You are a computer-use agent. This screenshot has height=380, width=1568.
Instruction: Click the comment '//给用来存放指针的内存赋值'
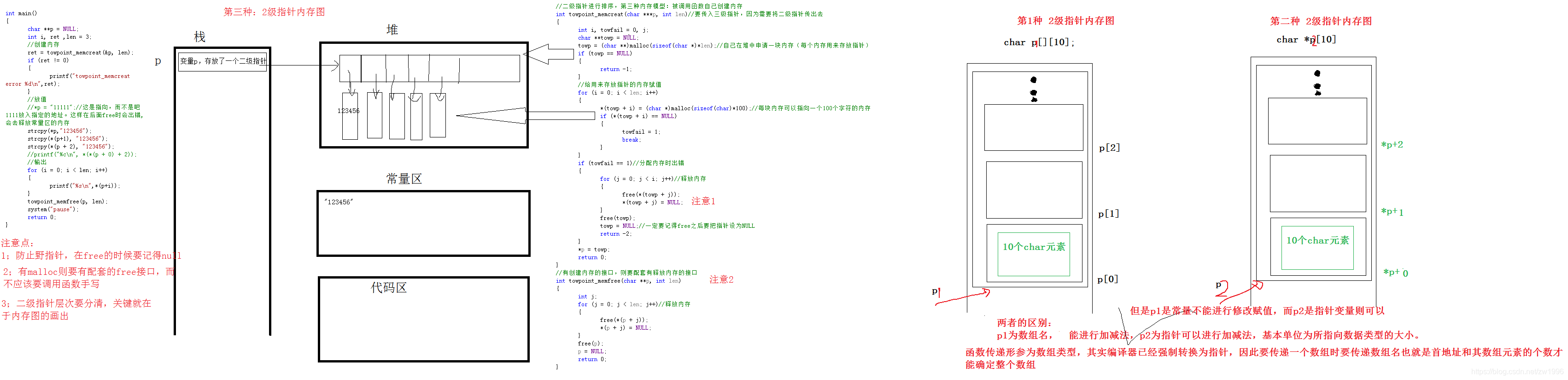pos(620,85)
